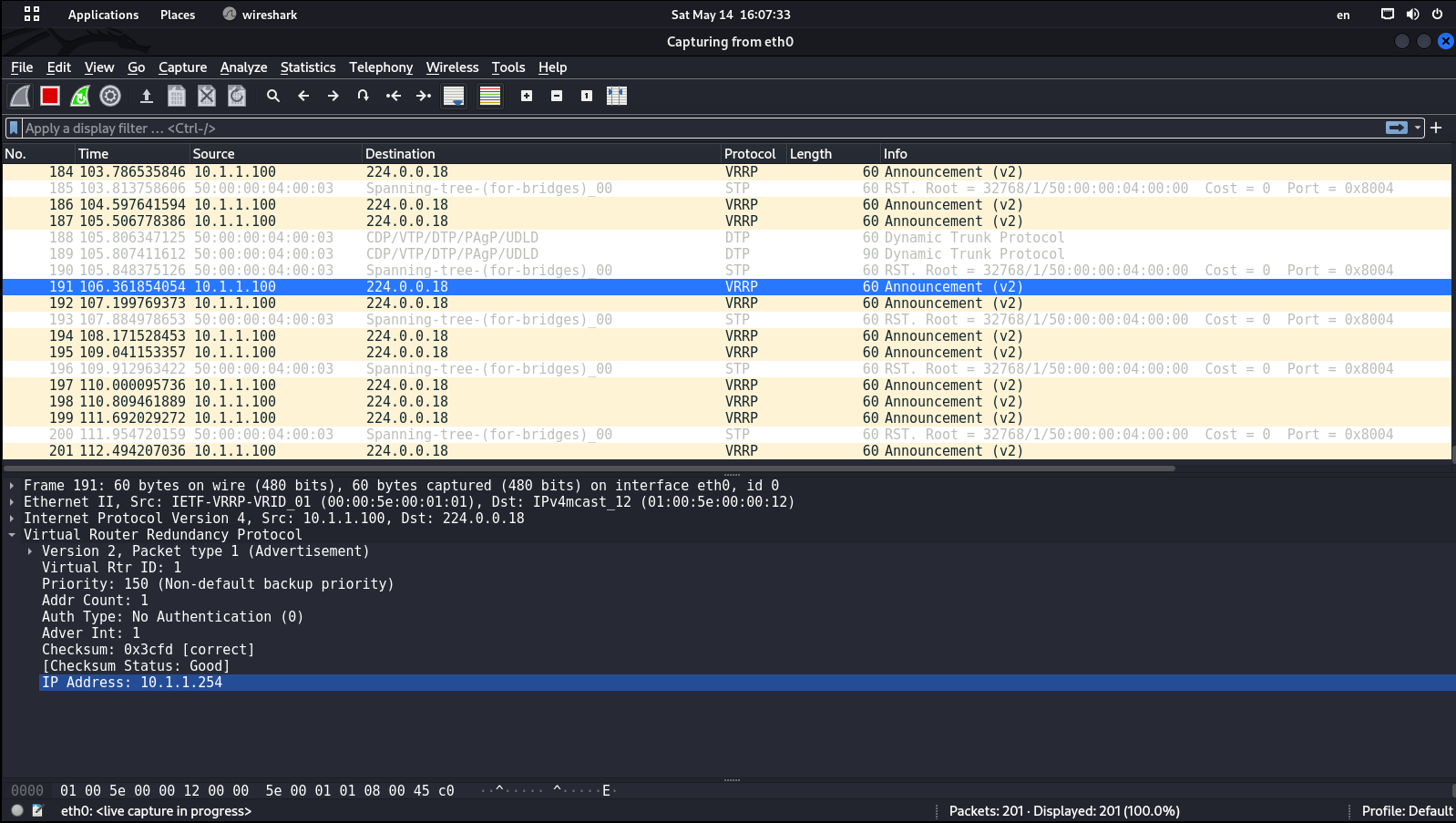
Task: Toggle packet list colorization
Action: (x=490, y=96)
